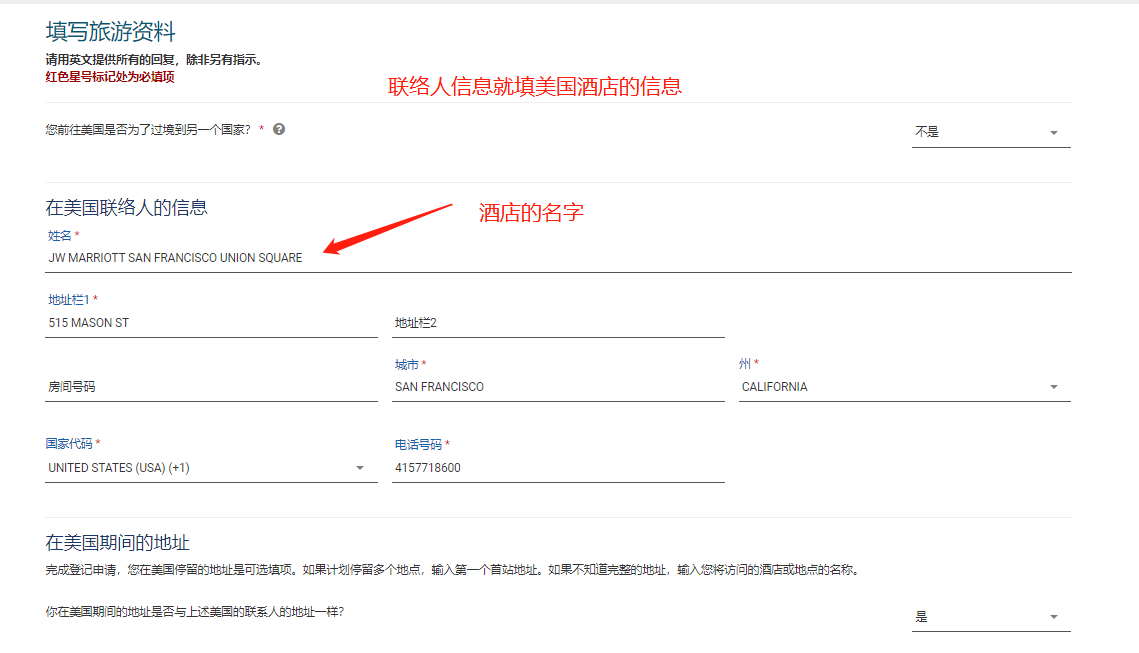Open the 州 dropdown showing CALIFORNIA
Viewport: 1139px width, 653px height.
pos(904,386)
